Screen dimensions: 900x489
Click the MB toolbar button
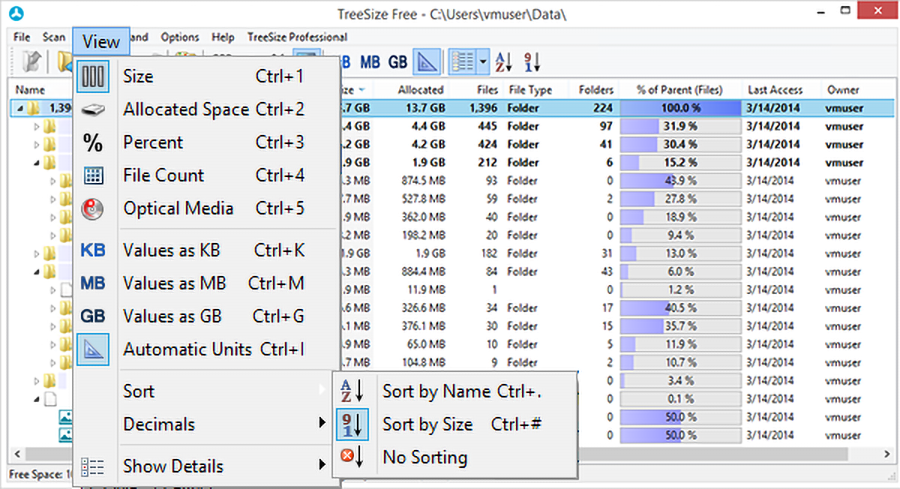point(370,62)
